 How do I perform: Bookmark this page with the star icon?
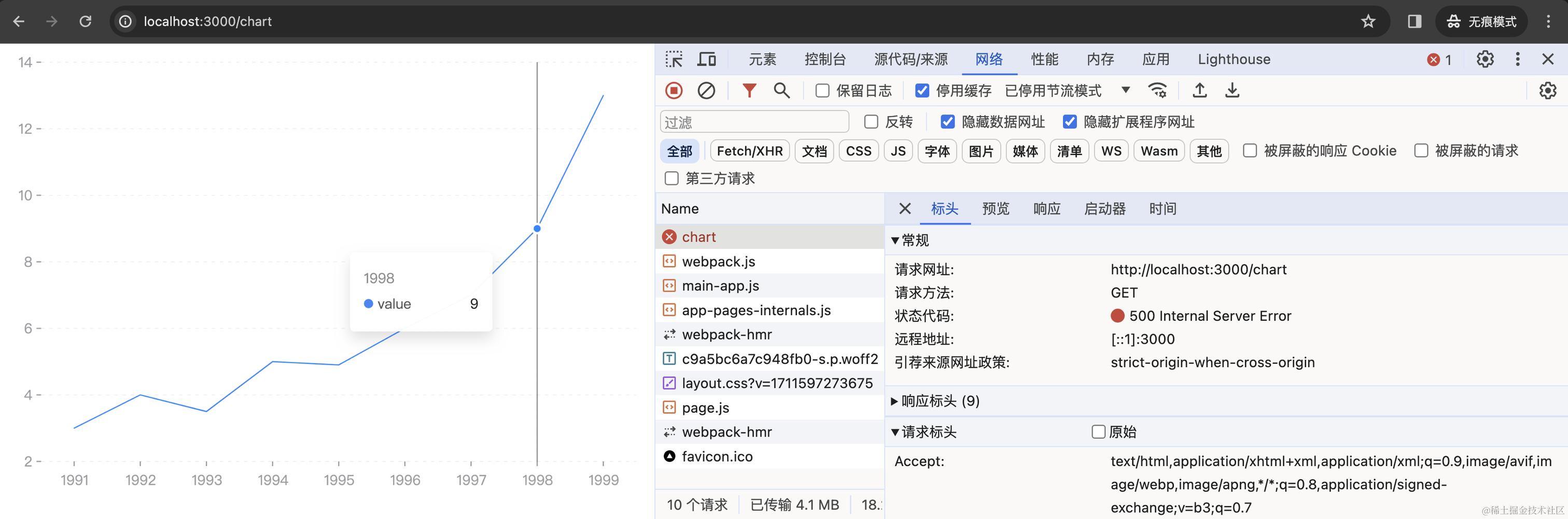[x=1368, y=22]
